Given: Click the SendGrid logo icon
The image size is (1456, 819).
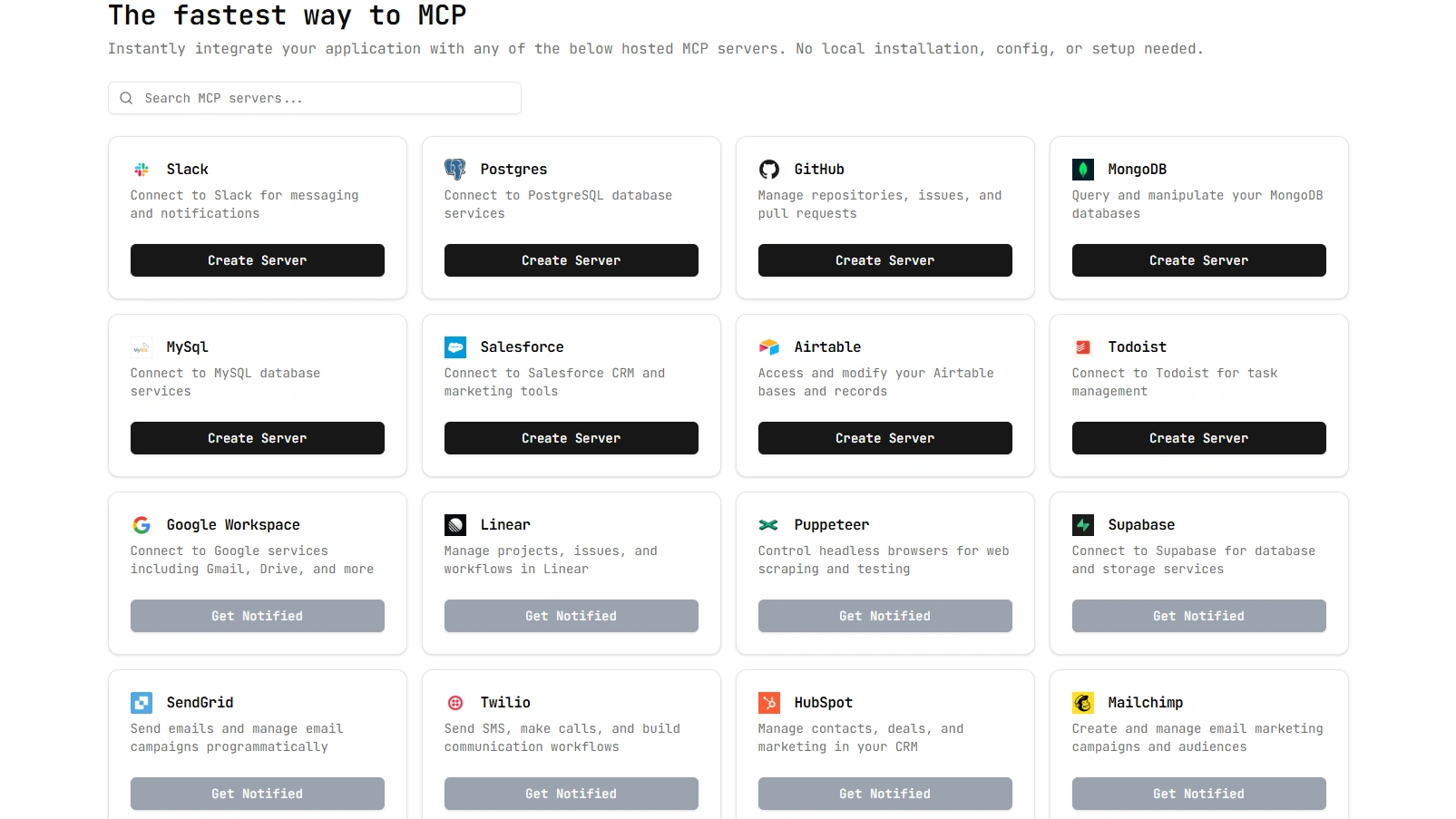Looking at the screenshot, I should pos(142,703).
